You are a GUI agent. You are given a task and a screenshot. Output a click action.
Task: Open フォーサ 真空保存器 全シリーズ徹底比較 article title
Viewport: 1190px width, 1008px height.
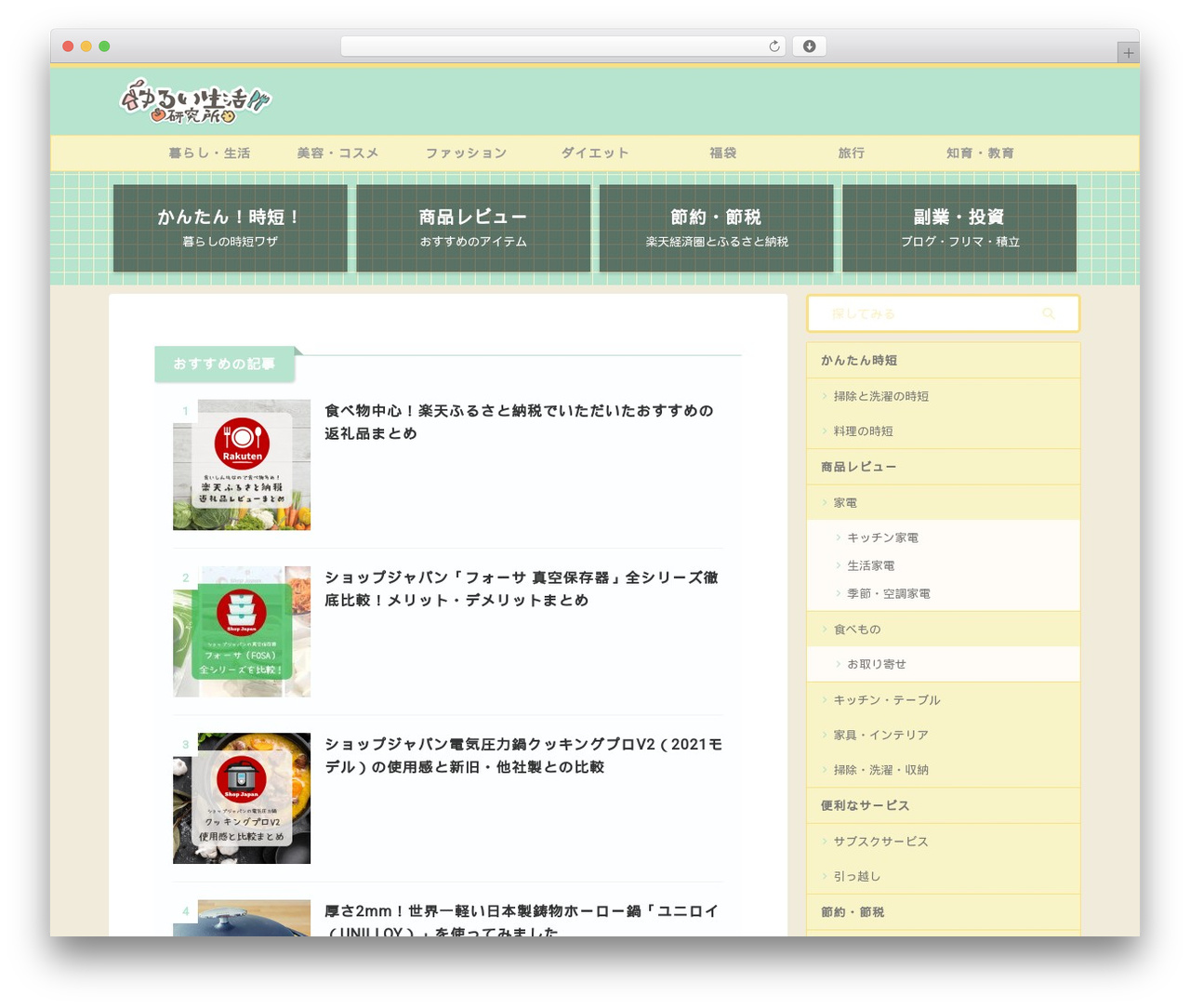tap(521, 589)
